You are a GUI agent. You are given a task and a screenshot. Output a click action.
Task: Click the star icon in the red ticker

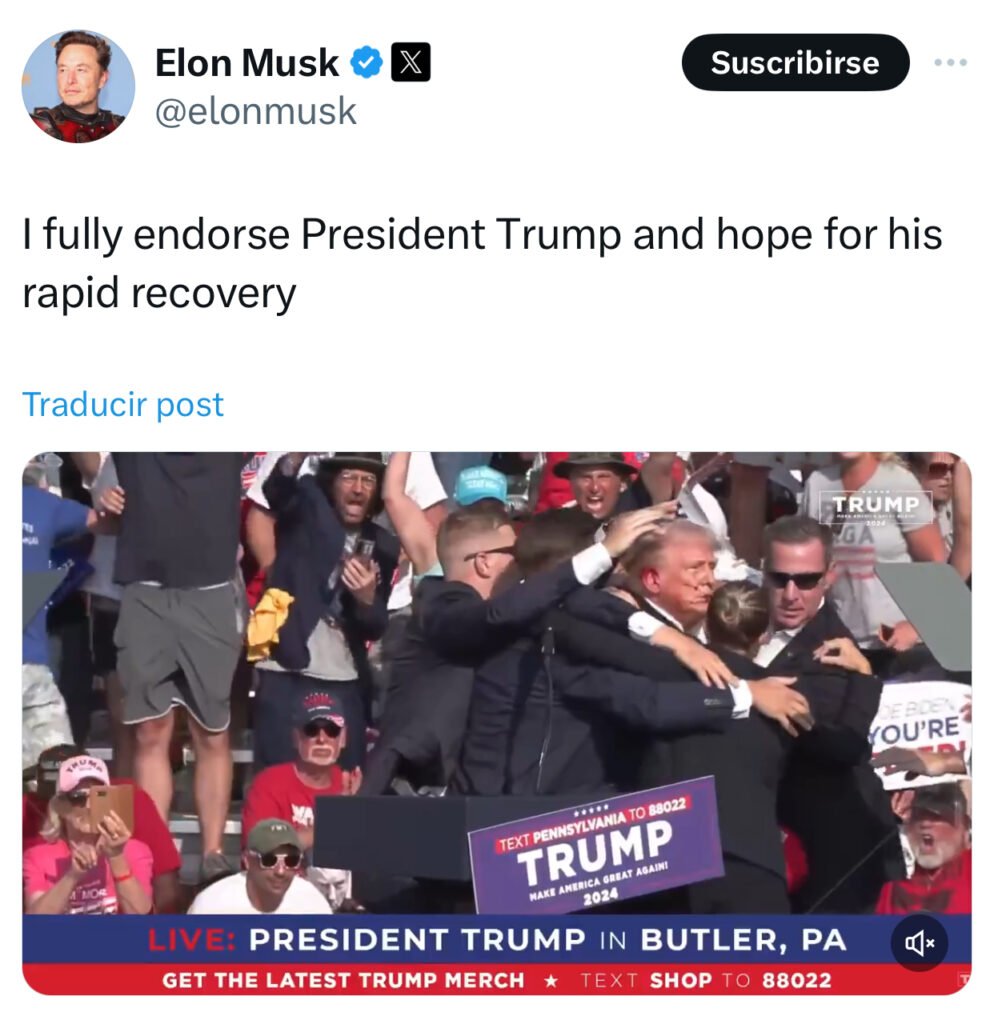[552, 980]
